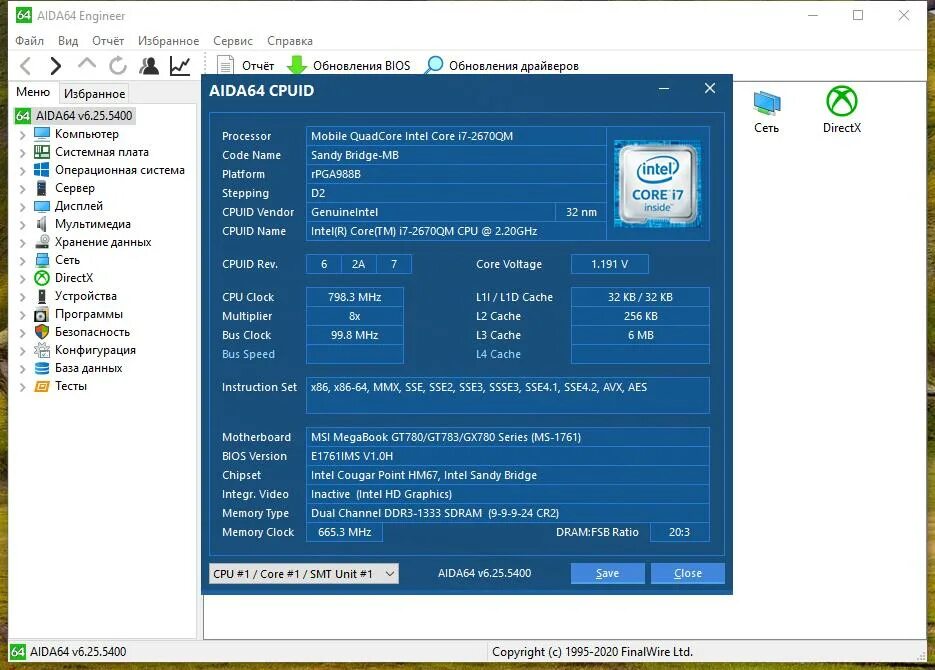
Task: Open the Избранное menu in the menu bar
Action: [x=168, y=41]
